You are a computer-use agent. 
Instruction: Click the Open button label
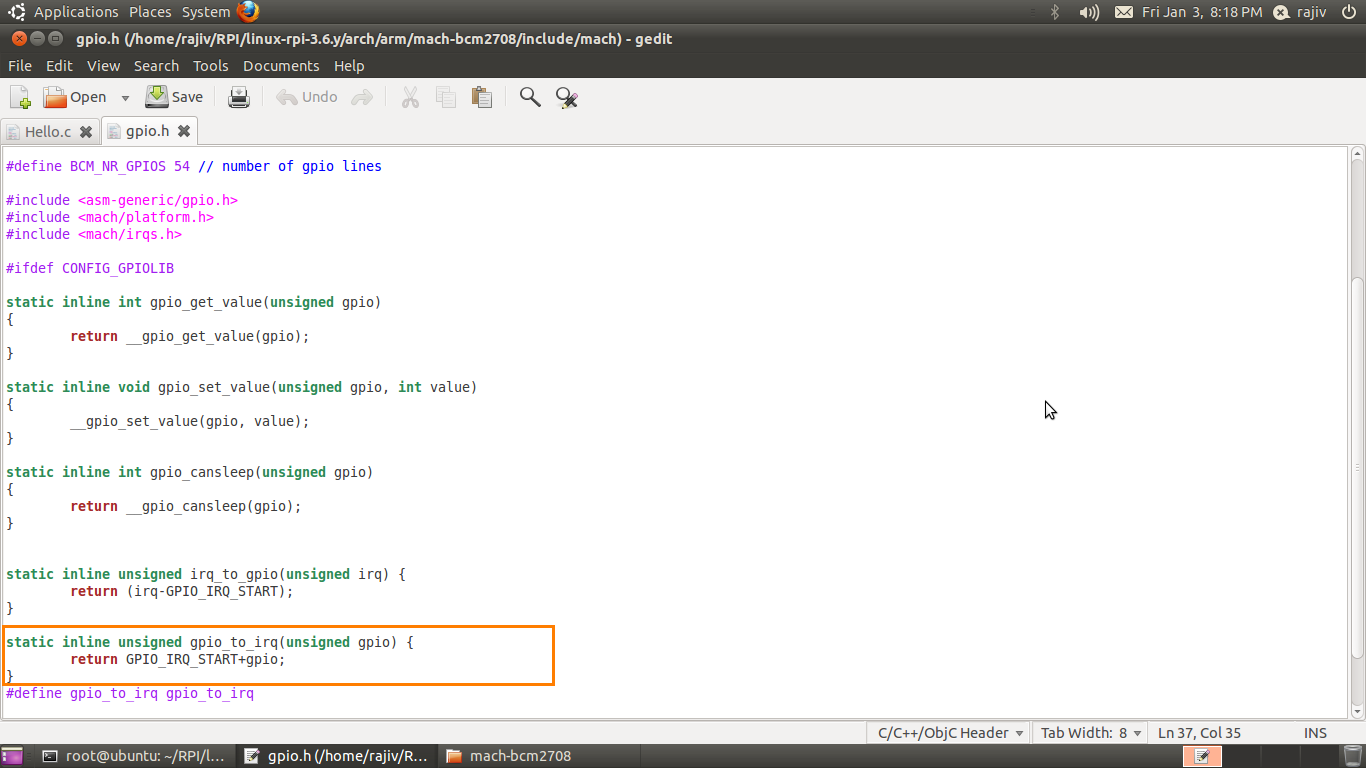pyautogui.click(x=88, y=96)
